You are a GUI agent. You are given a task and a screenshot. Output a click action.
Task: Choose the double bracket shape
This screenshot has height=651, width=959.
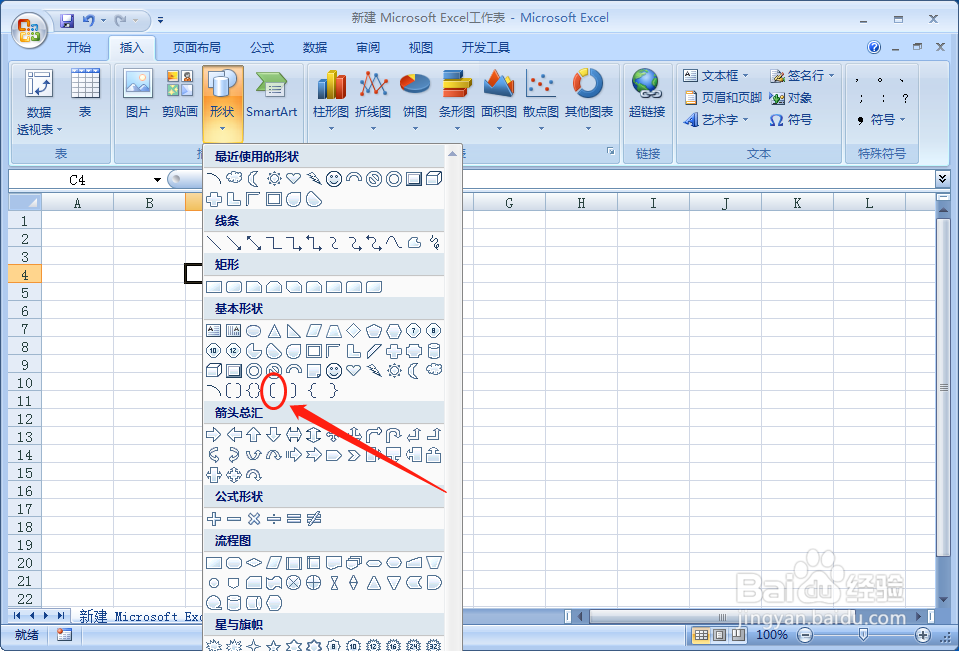click(234, 390)
